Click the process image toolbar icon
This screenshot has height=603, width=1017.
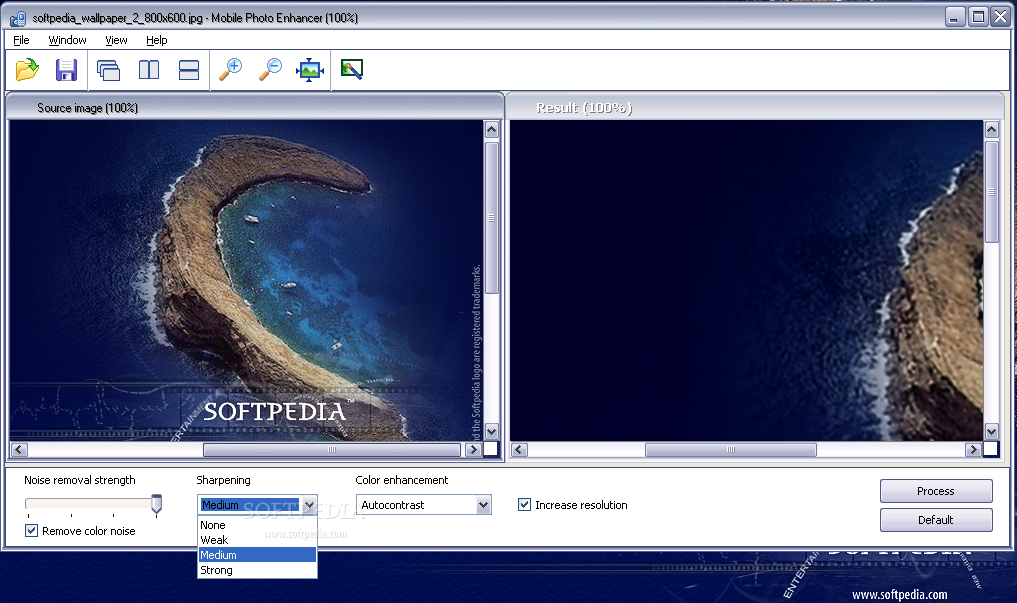coord(352,69)
